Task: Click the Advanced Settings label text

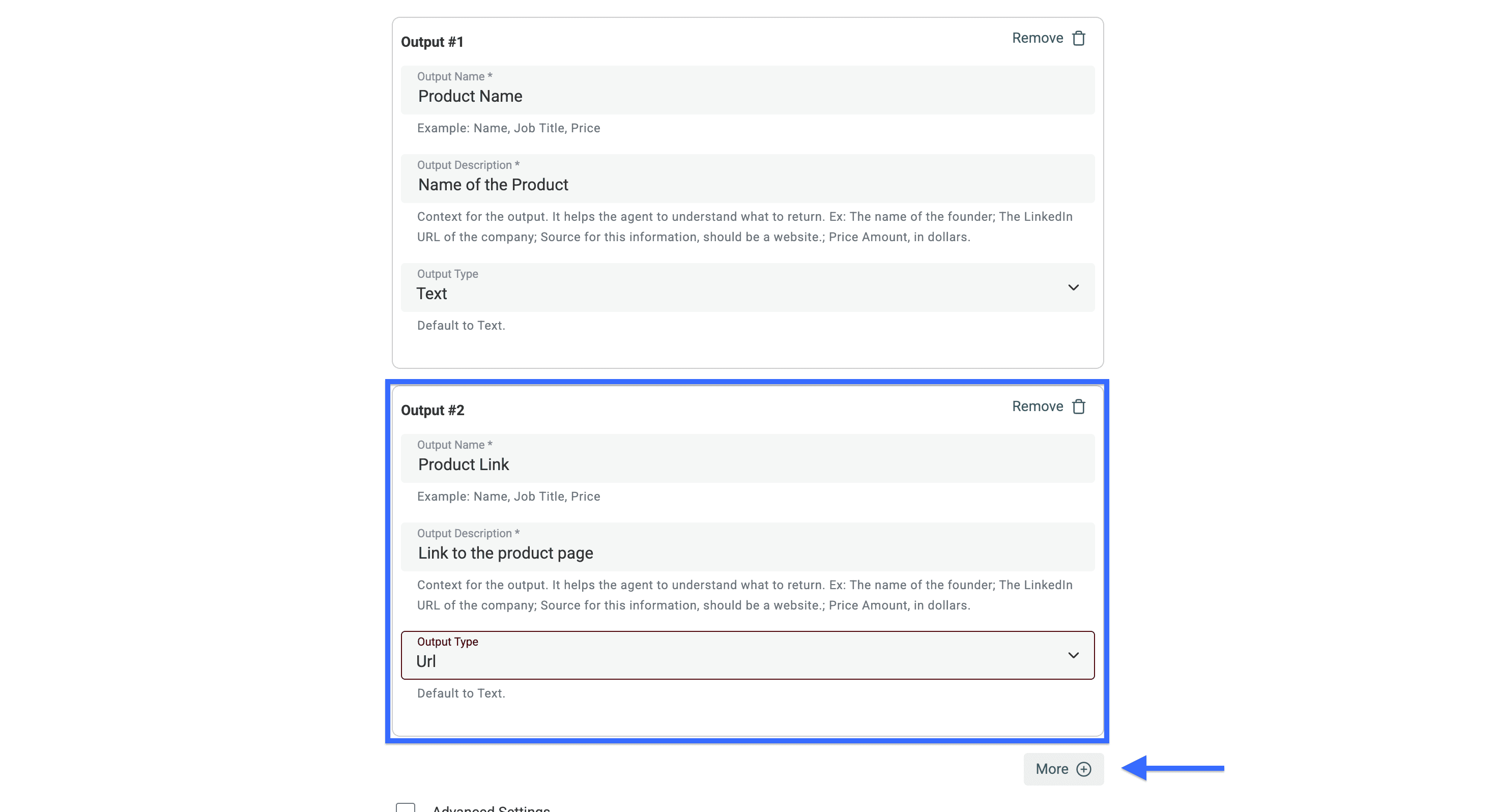Action: [x=491, y=808]
